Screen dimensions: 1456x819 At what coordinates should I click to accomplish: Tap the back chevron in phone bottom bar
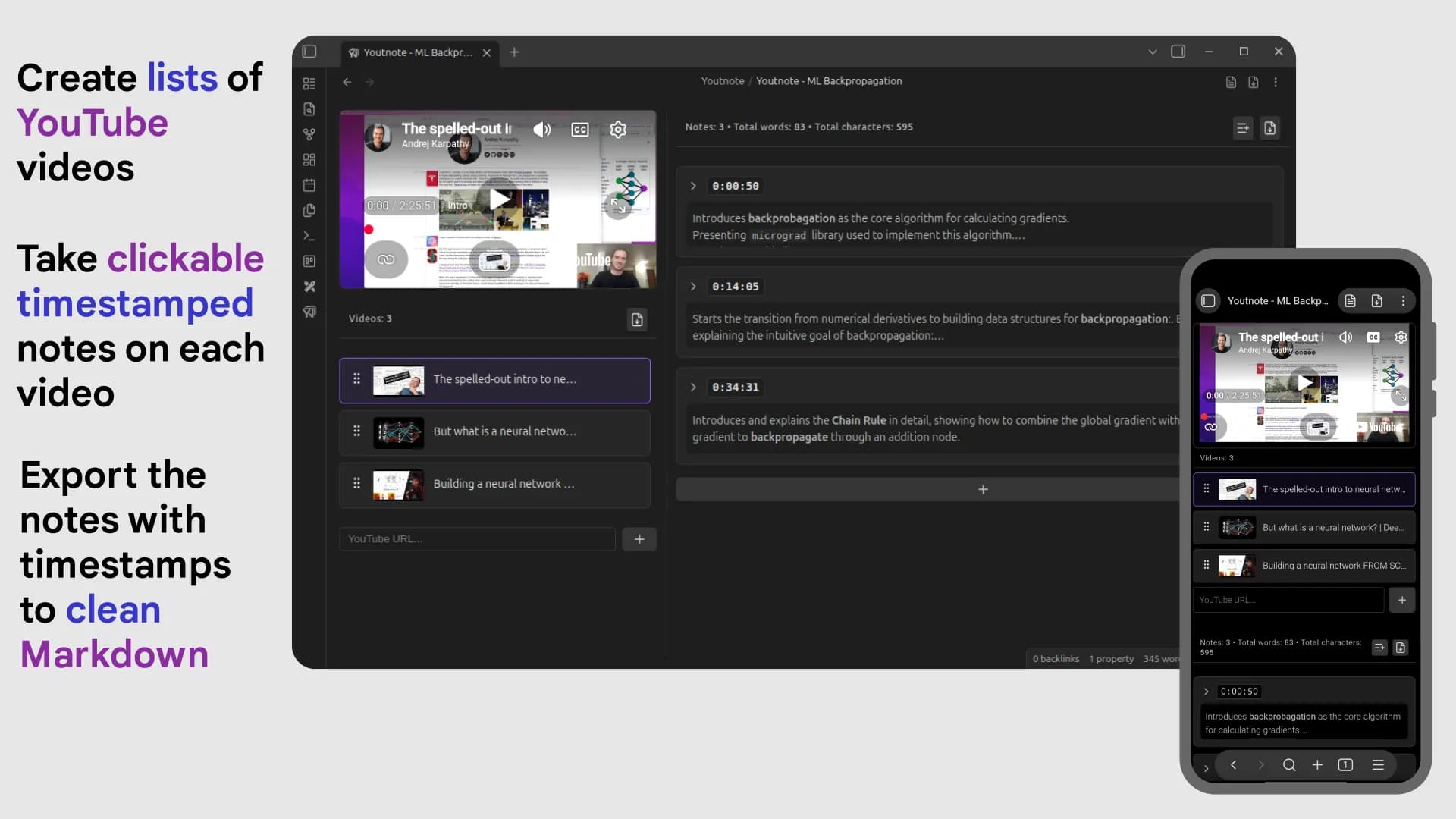pyautogui.click(x=1234, y=765)
